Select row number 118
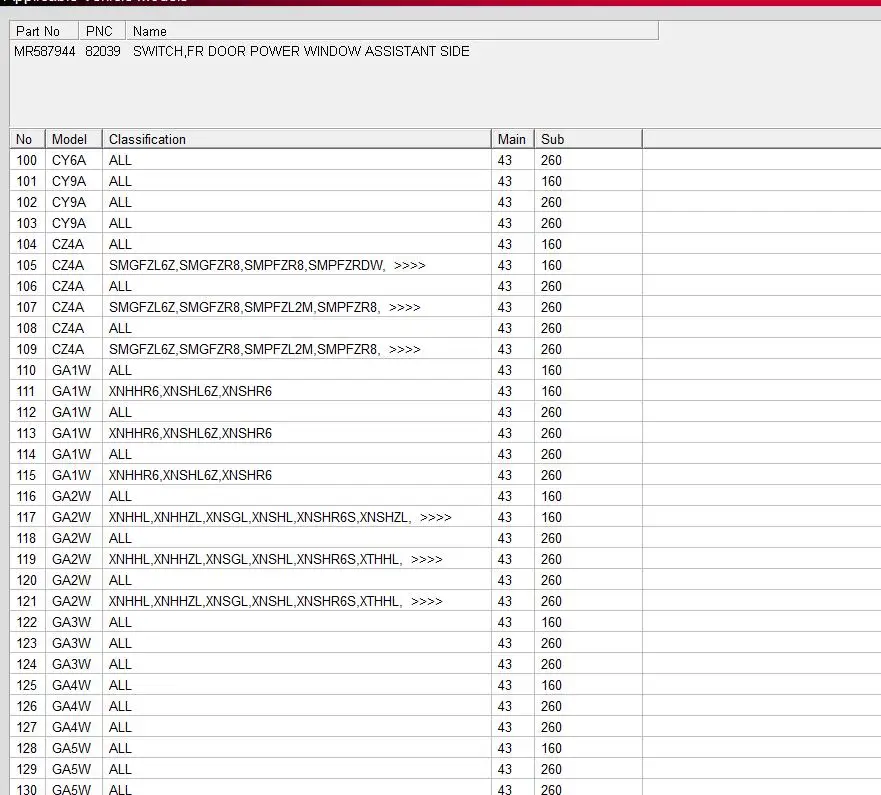881x795 pixels. pyautogui.click(x=26, y=539)
